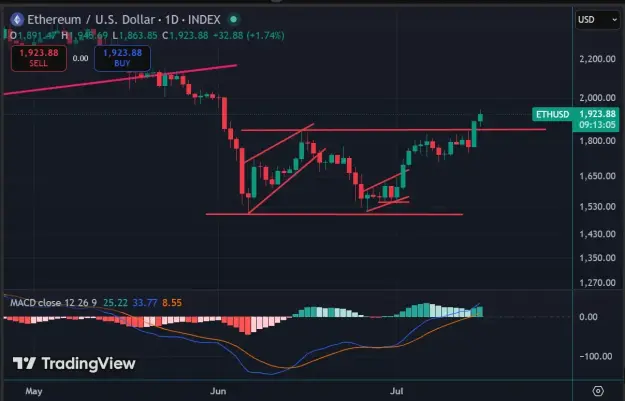Click the blue BUY 1,923.88 button
The width and height of the screenshot is (625, 401).
pyautogui.click(x=122, y=58)
